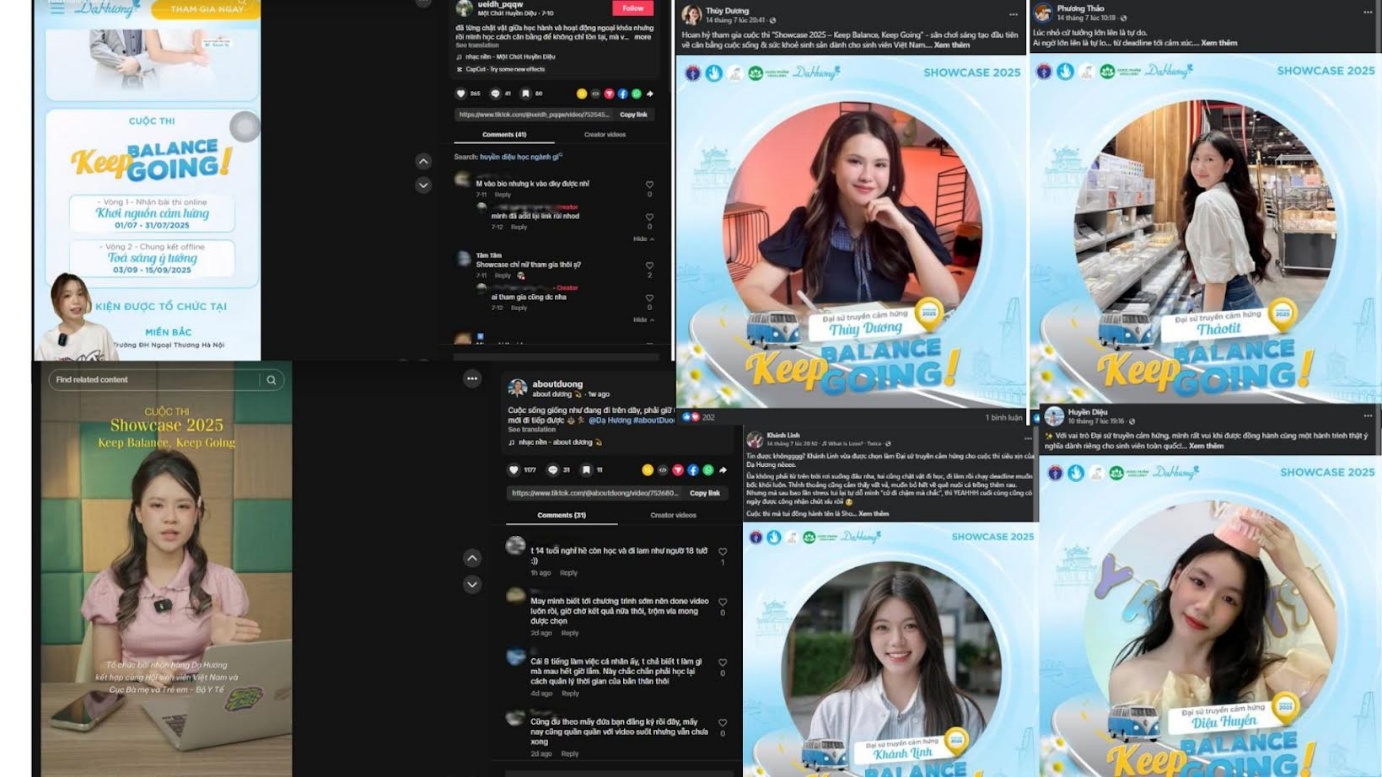Open the 202 reactions count
This screenshot has width=1382, height=777.
[699, 417]
